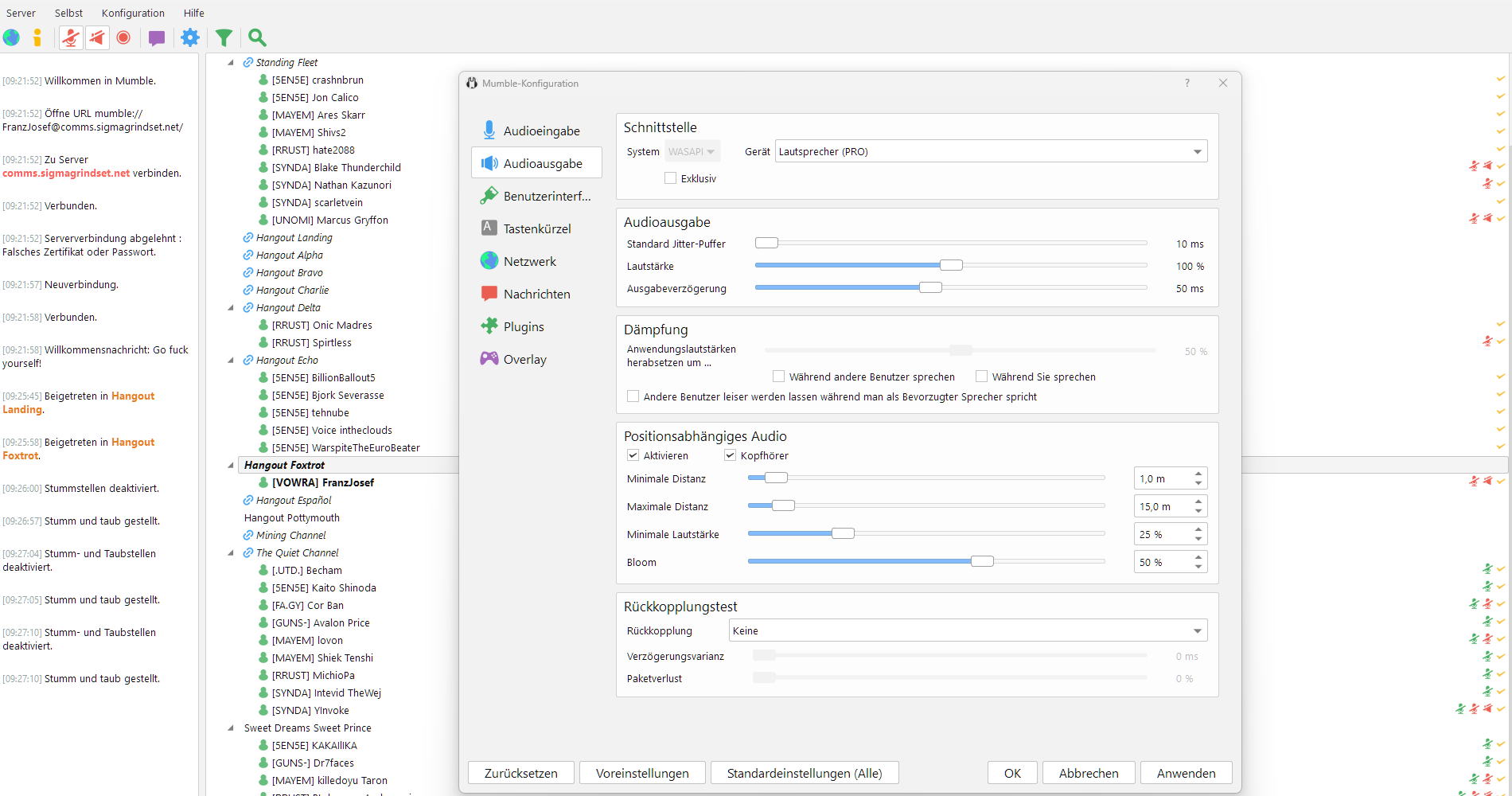
Task: Switch to the Audioeingabe settings page
Action: pyautogui.click(x=536, y=131)
